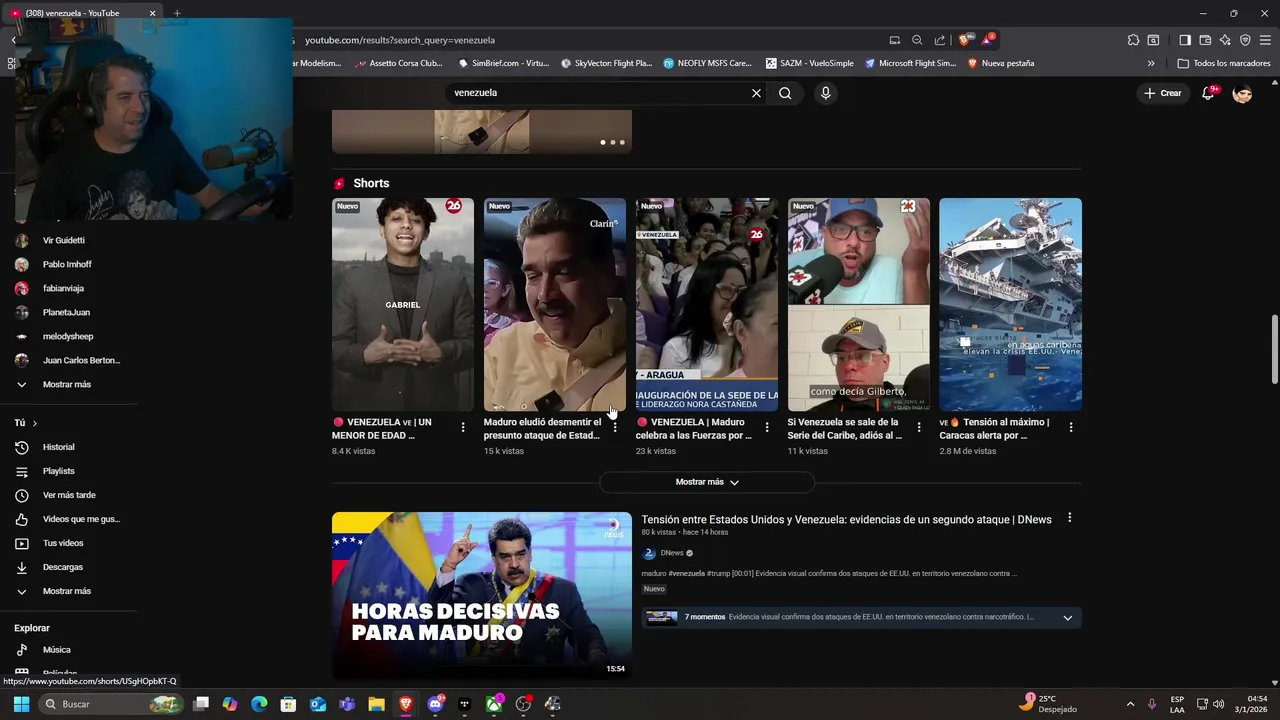Image resolution: width=1280 pixels, height=720 pixels.
Task: Expand 'Mostrar más' below Descargas
Action: (x=68, y=591)
